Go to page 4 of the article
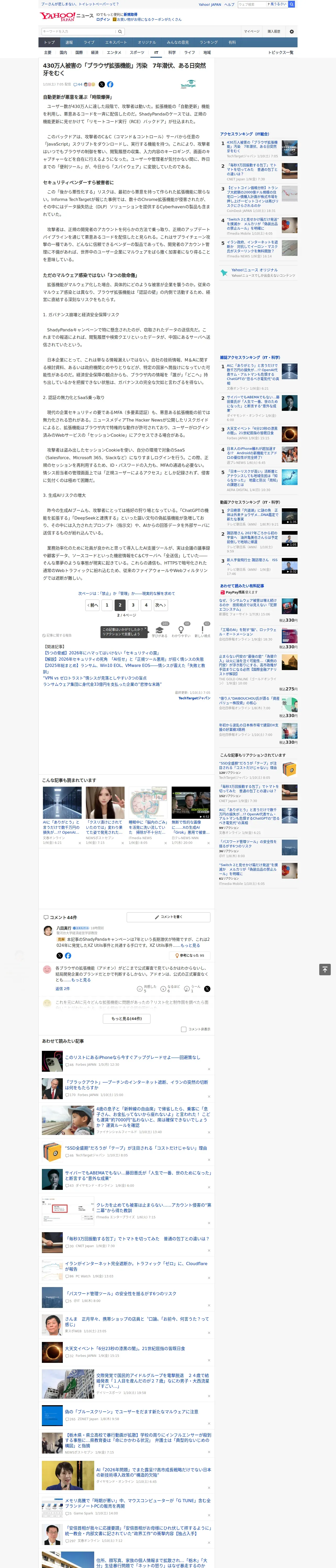This screenshot has width=336, height=1568. click(x=146, y=605)
